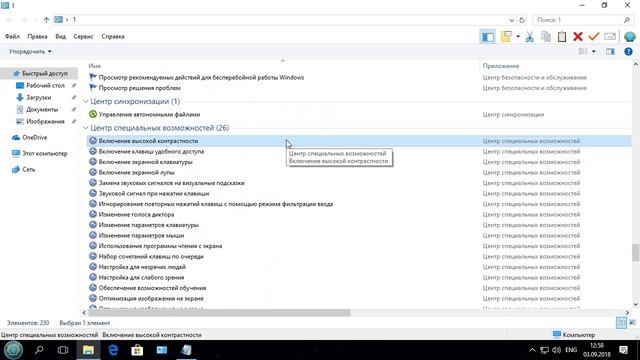Select Набор сочетаний клавиш по очереди
This screenshot has height=360, width=640.
coord(151,256)
